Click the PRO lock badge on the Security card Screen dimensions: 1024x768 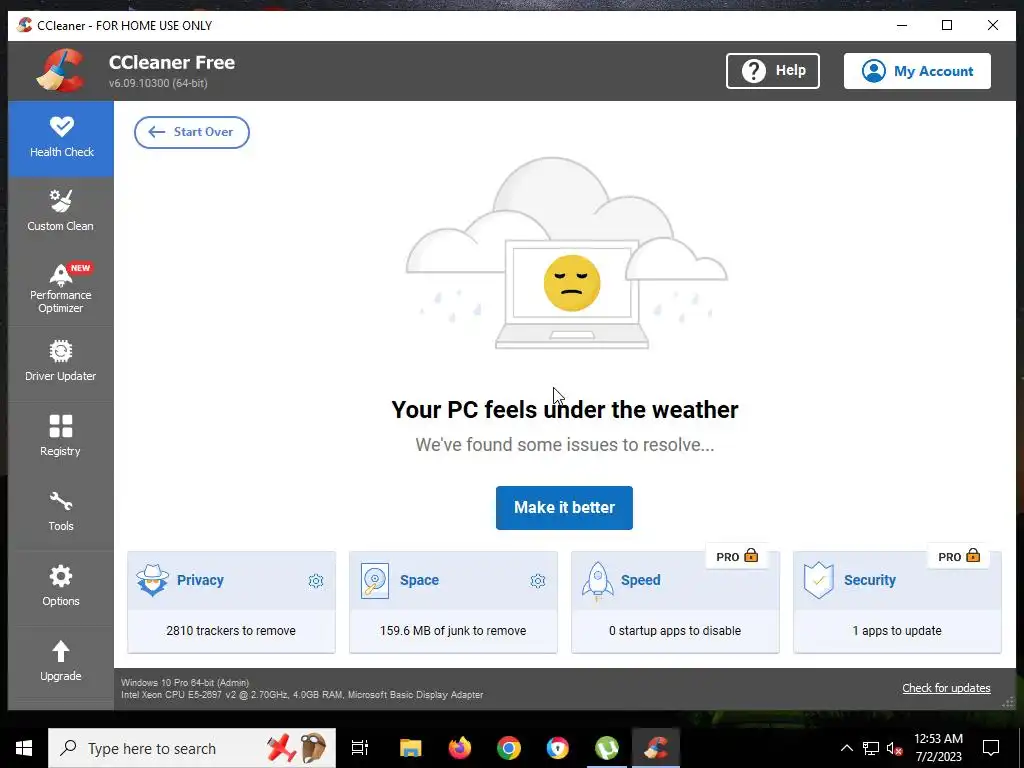pos(959,556)
